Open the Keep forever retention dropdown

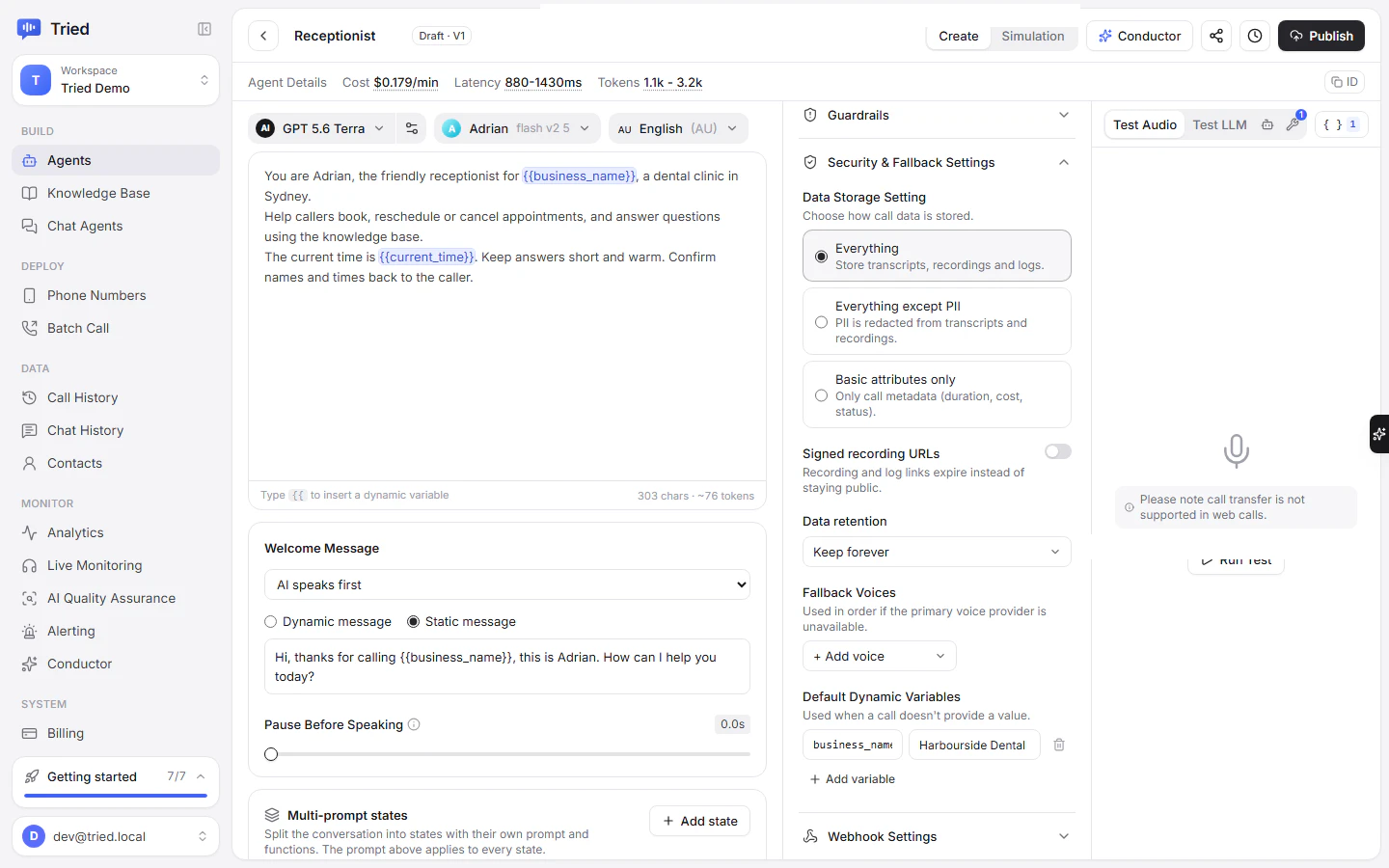pyautogui.click(x=937, y=552)
